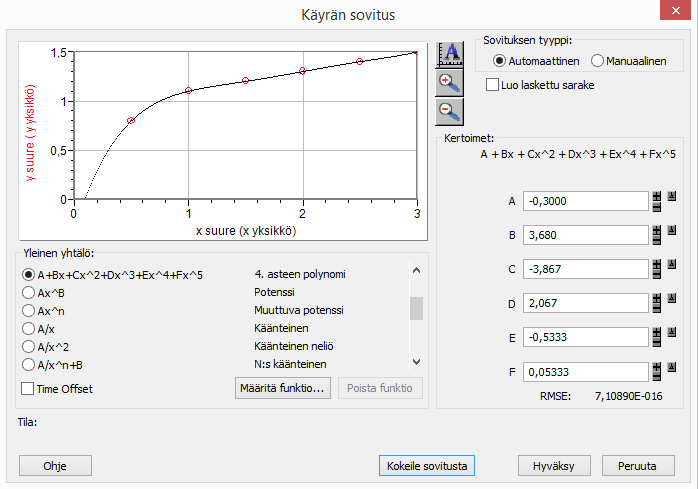The height and width of the screenshot is (489, 698).
Task: Click the stepper next to coefficient E
Action: point(658,337)
